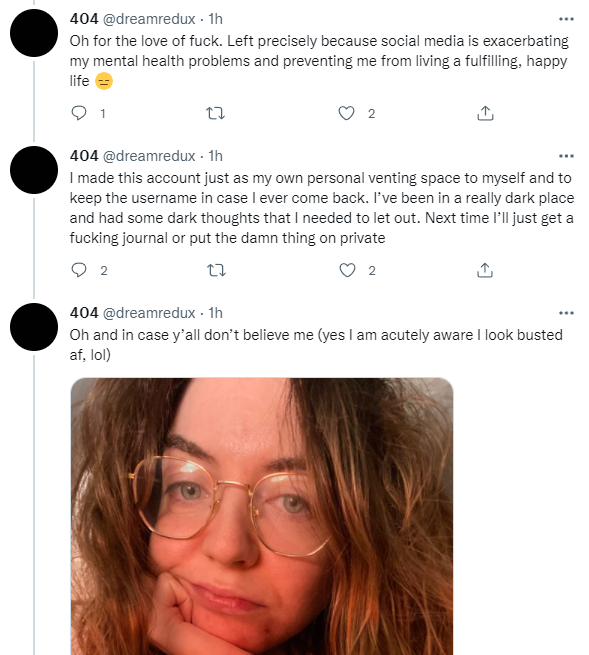Image resolution: width=589 pixels, height=655 pixels.
Task: Retweet the 'Oh for the love' tweet
Action: click(x=216, y=113)
